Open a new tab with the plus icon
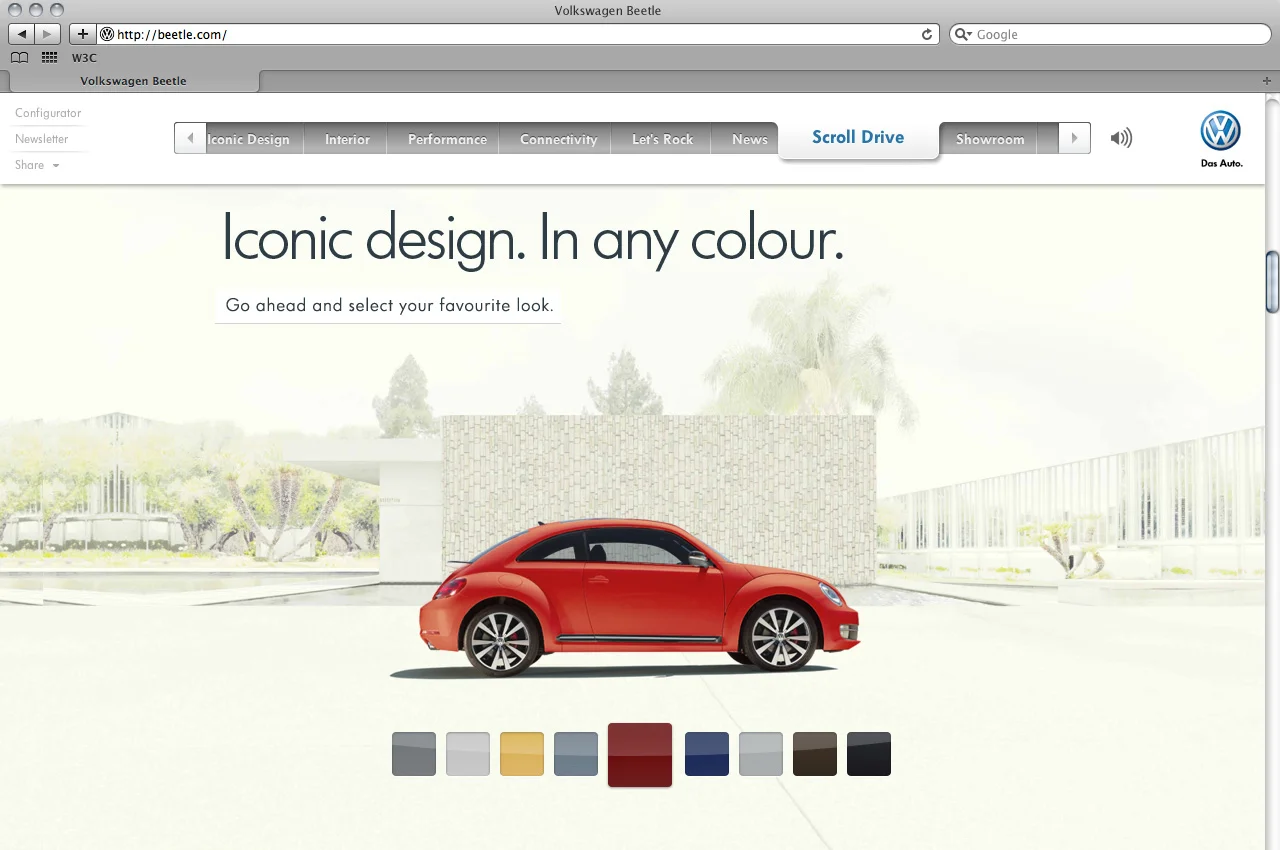The image size is (1280, 850). pyautogui.click(x=1267, y=81)
